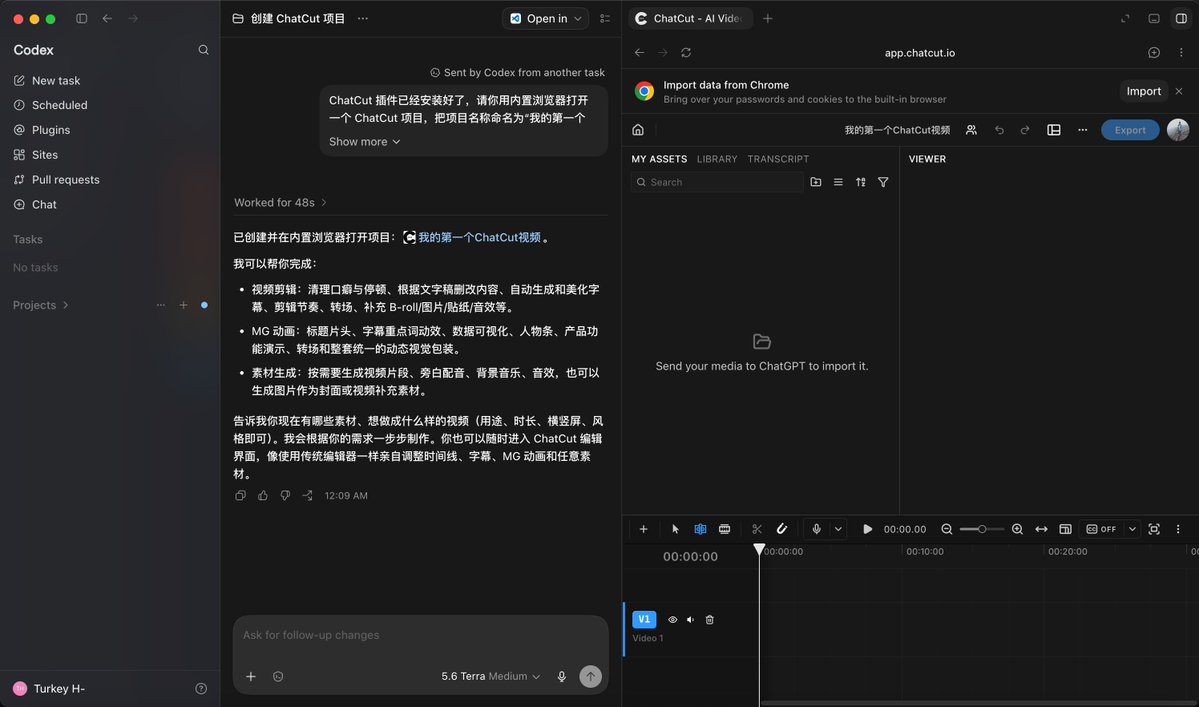
Task: Select the ChatCut - AI Video browser tab
Action: (690, 18)
